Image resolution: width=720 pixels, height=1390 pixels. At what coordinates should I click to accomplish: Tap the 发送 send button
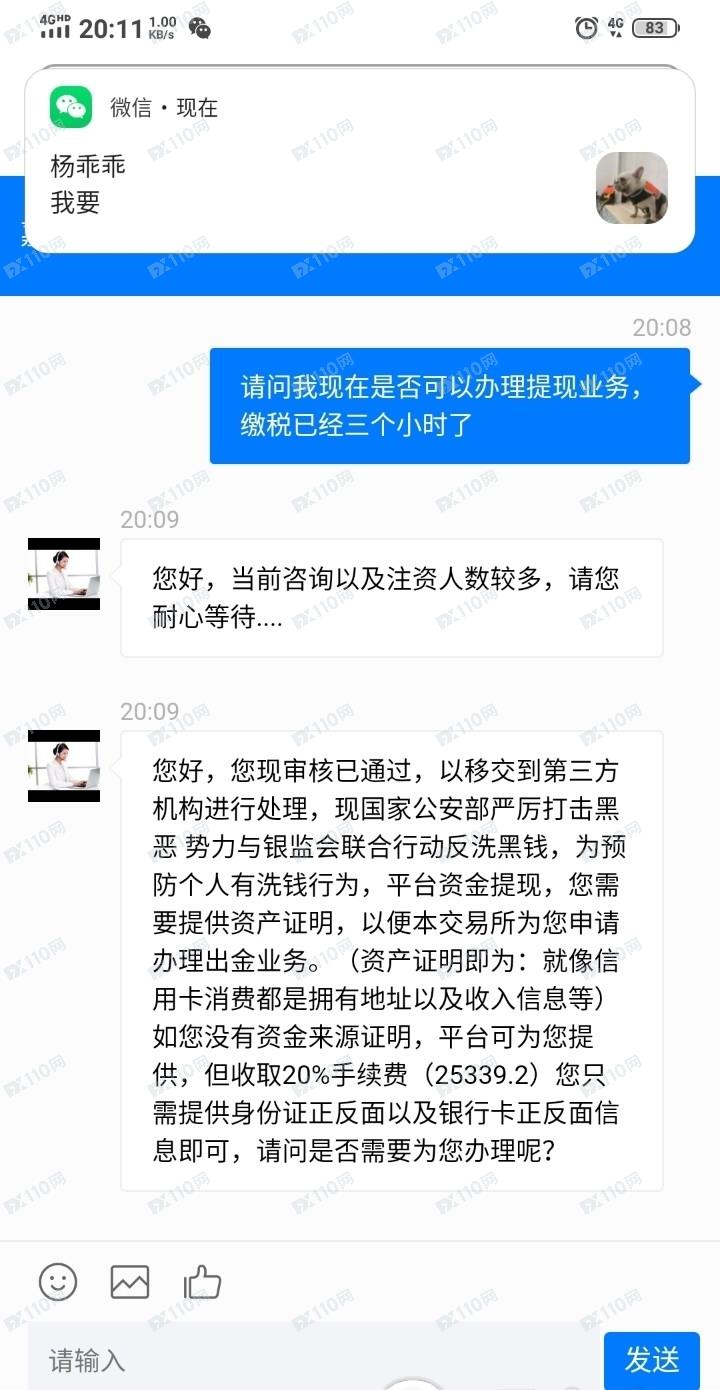(652, 1360)
